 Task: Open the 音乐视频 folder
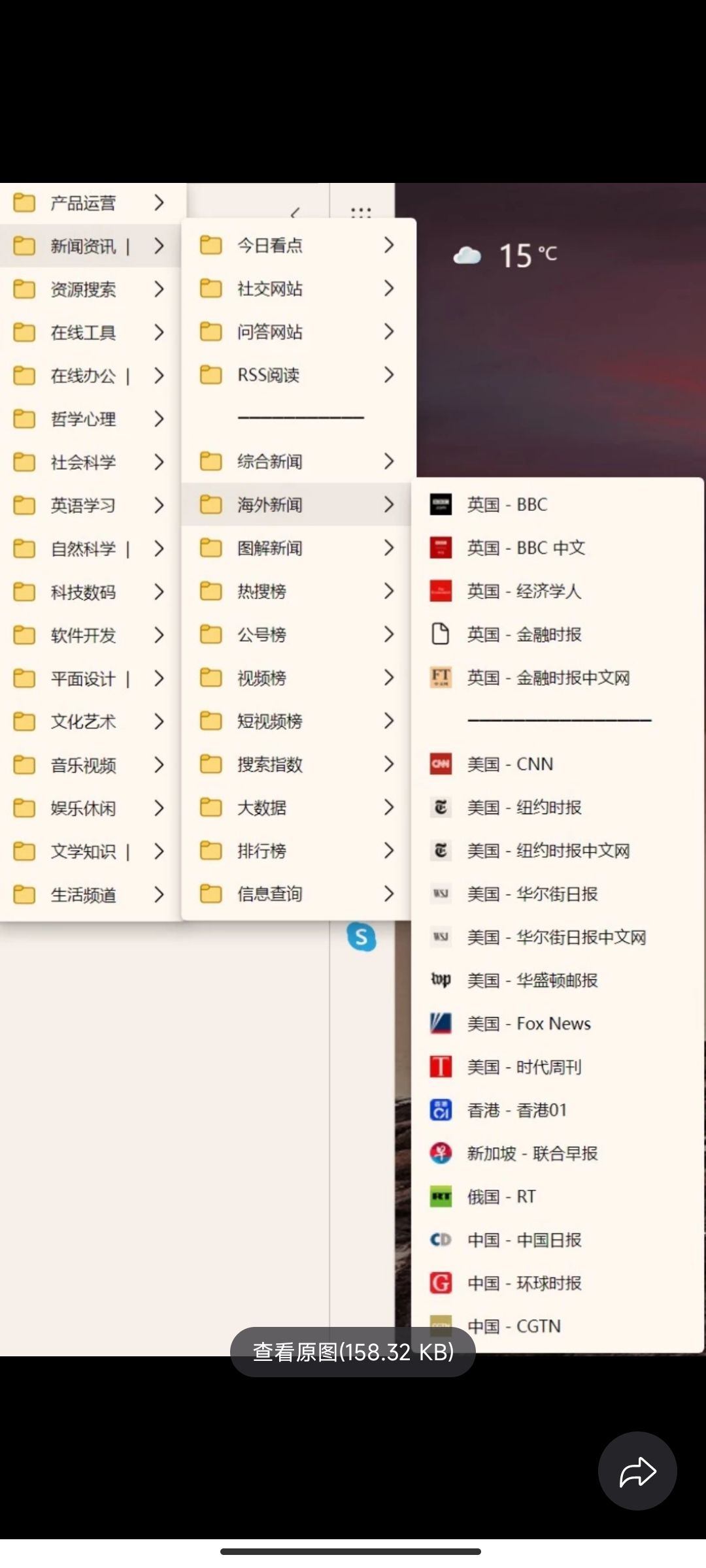(90, 764)
